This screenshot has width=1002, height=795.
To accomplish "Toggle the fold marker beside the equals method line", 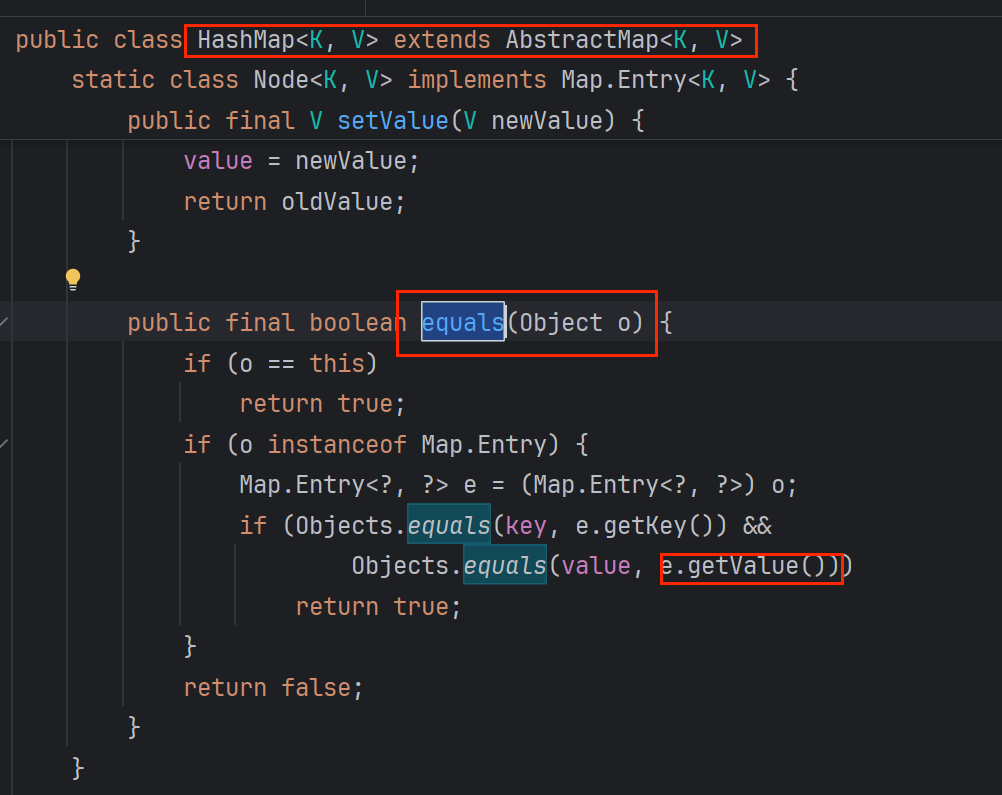I will [6, 322].
